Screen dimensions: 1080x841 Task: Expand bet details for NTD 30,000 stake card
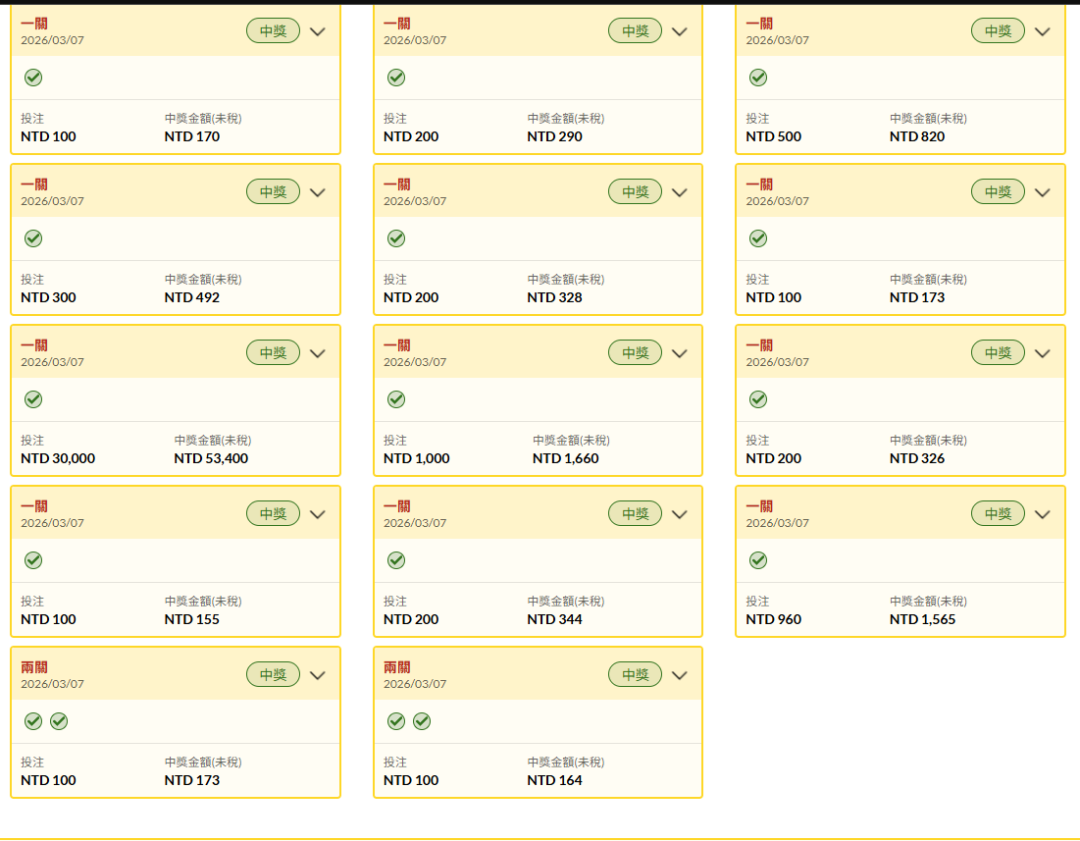(x=318, y=353)
